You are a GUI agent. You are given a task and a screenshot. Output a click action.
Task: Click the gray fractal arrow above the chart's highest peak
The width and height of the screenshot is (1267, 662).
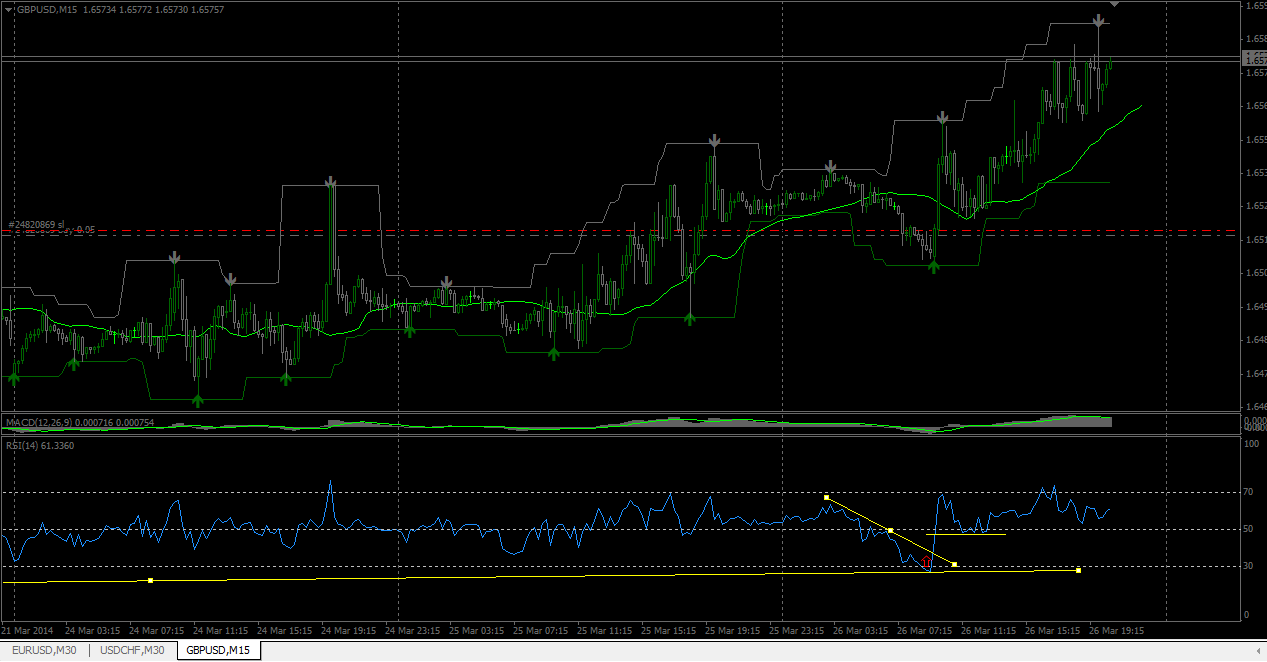[1098, 20]
